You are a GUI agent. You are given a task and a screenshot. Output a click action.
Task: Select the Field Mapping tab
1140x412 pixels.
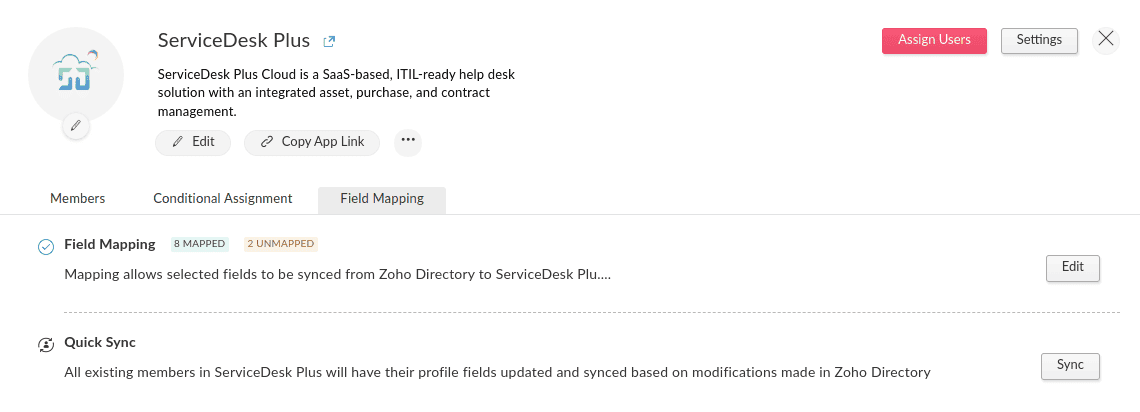[382, 199]
